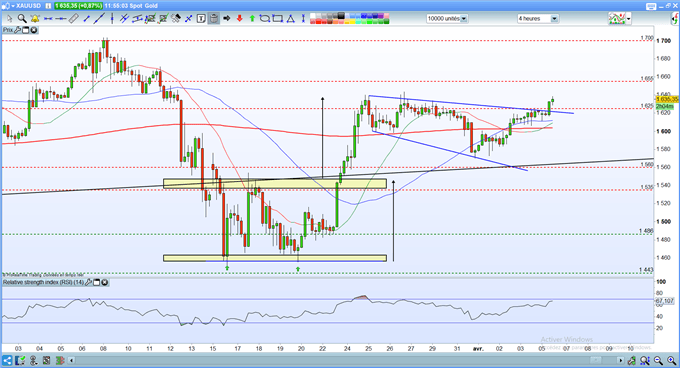680x368 pixels.
Task: Open the chart style icon button
Action: click(617, 19)
